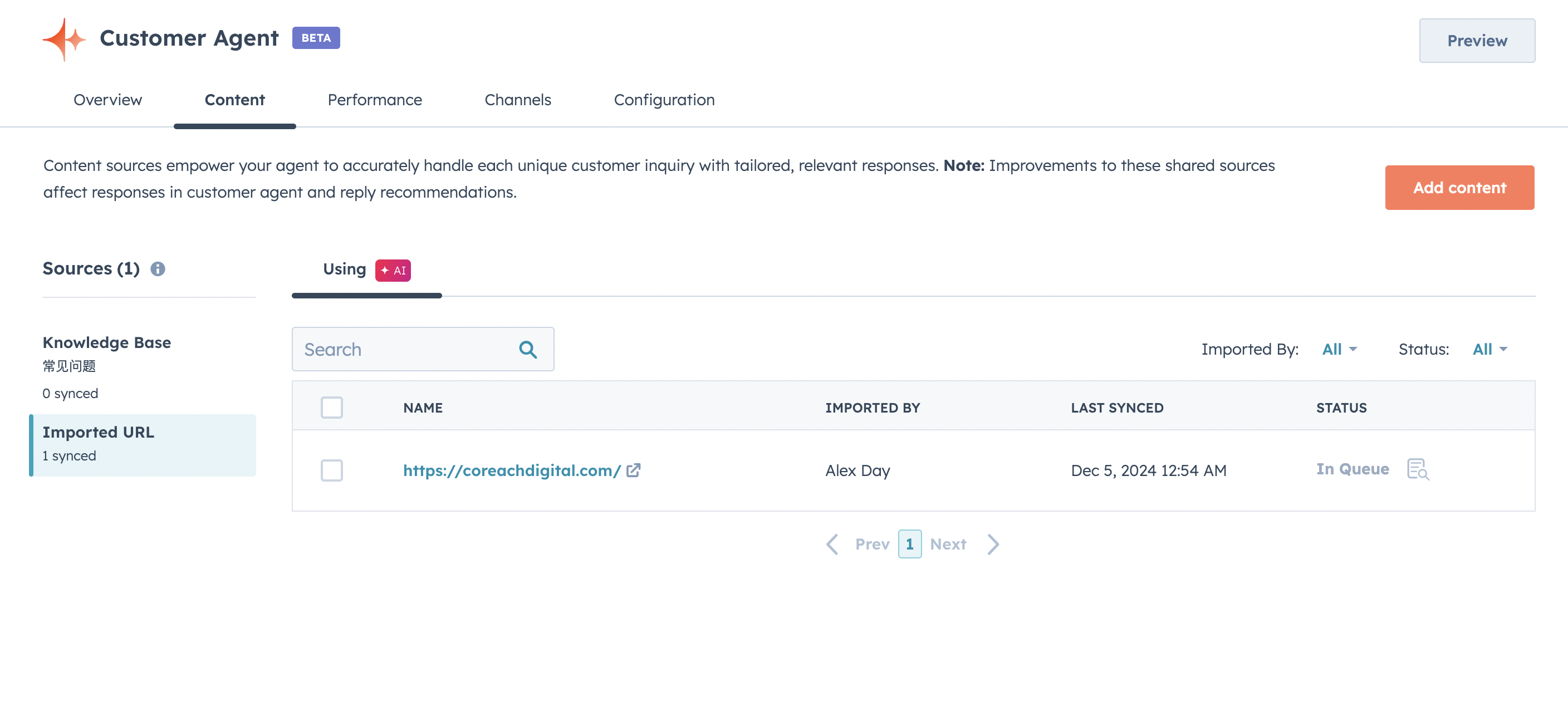Go to the Channels tab
This screenshot has height=716, width=1568.
point(518,100)
